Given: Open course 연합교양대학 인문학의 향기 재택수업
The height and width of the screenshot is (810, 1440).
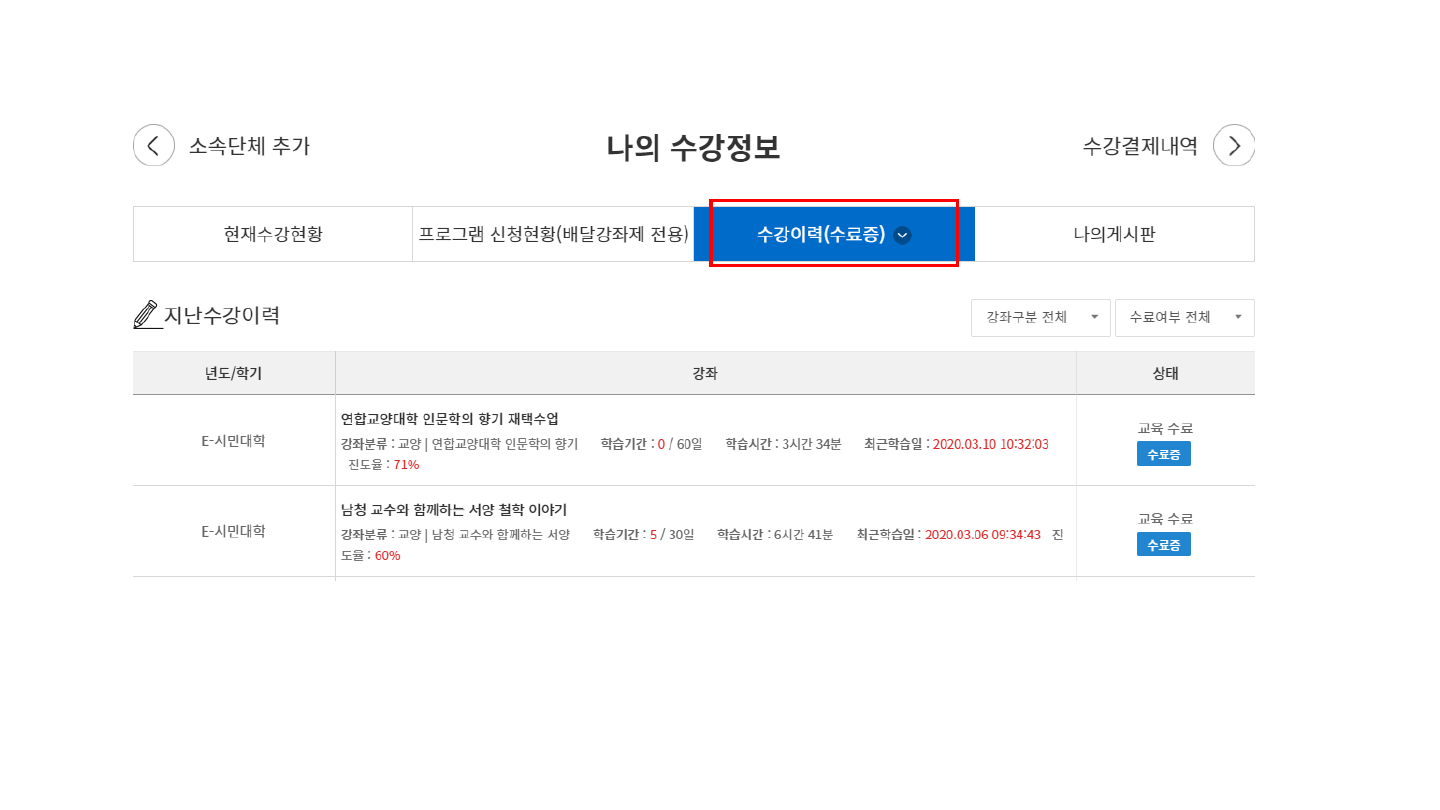Looking at the screenshot, I should (450, 419).
